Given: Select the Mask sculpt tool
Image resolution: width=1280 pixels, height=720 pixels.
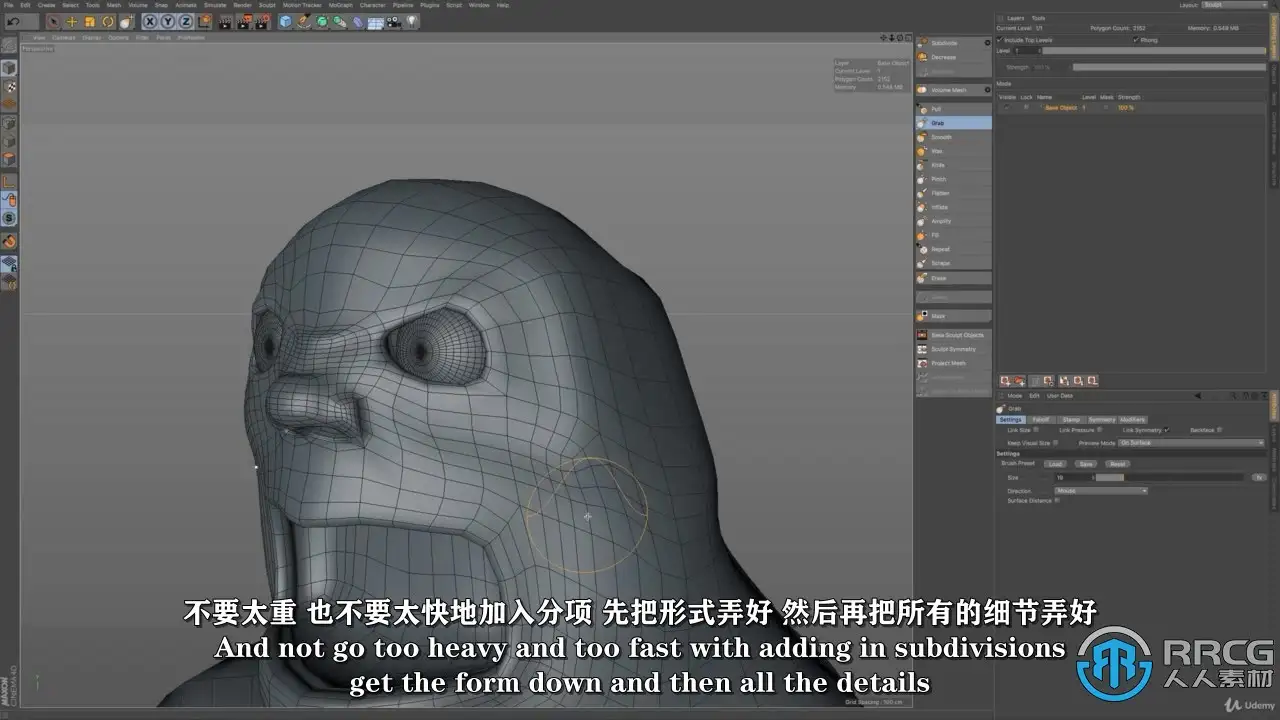Looking at the screenshot, I should tap(938, 316).
